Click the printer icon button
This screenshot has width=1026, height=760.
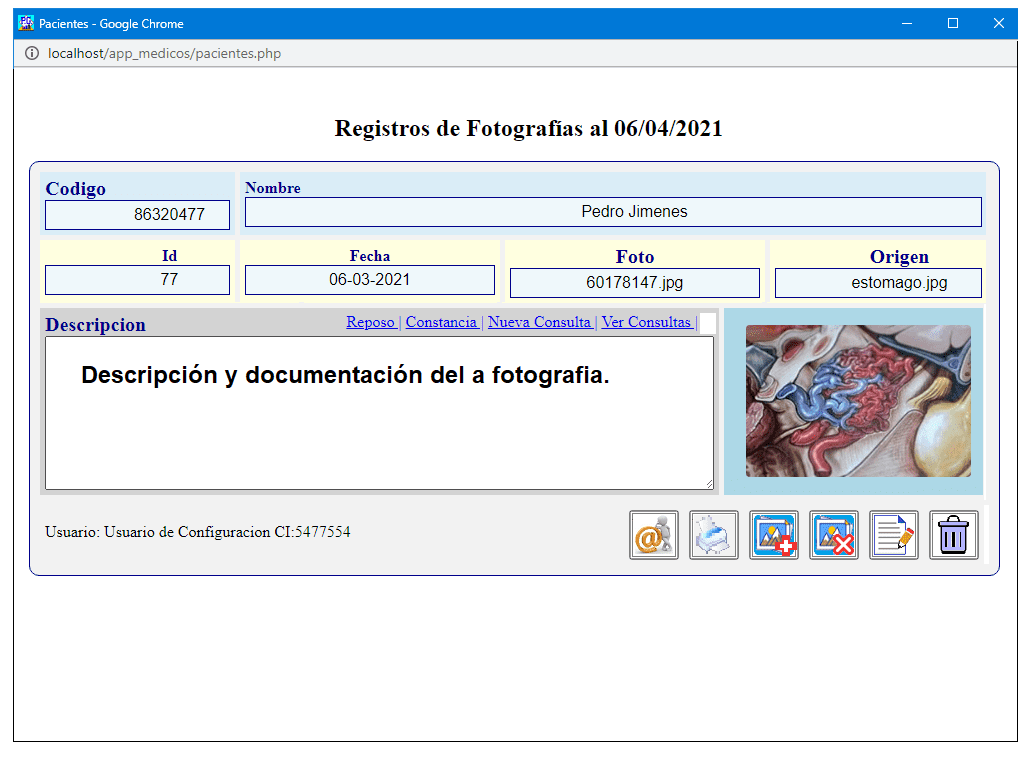click(x=713, y=535)
